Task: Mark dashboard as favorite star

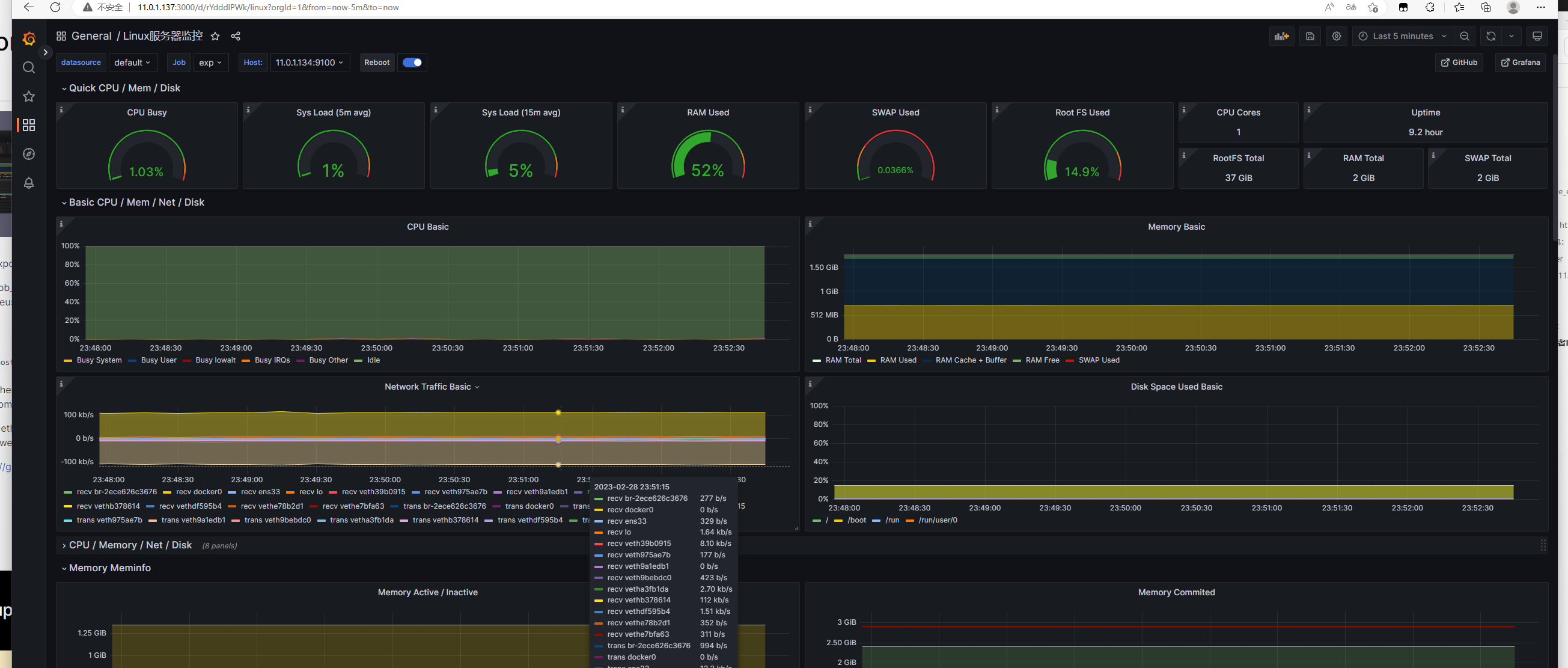Action: click(x=215, y=36)
